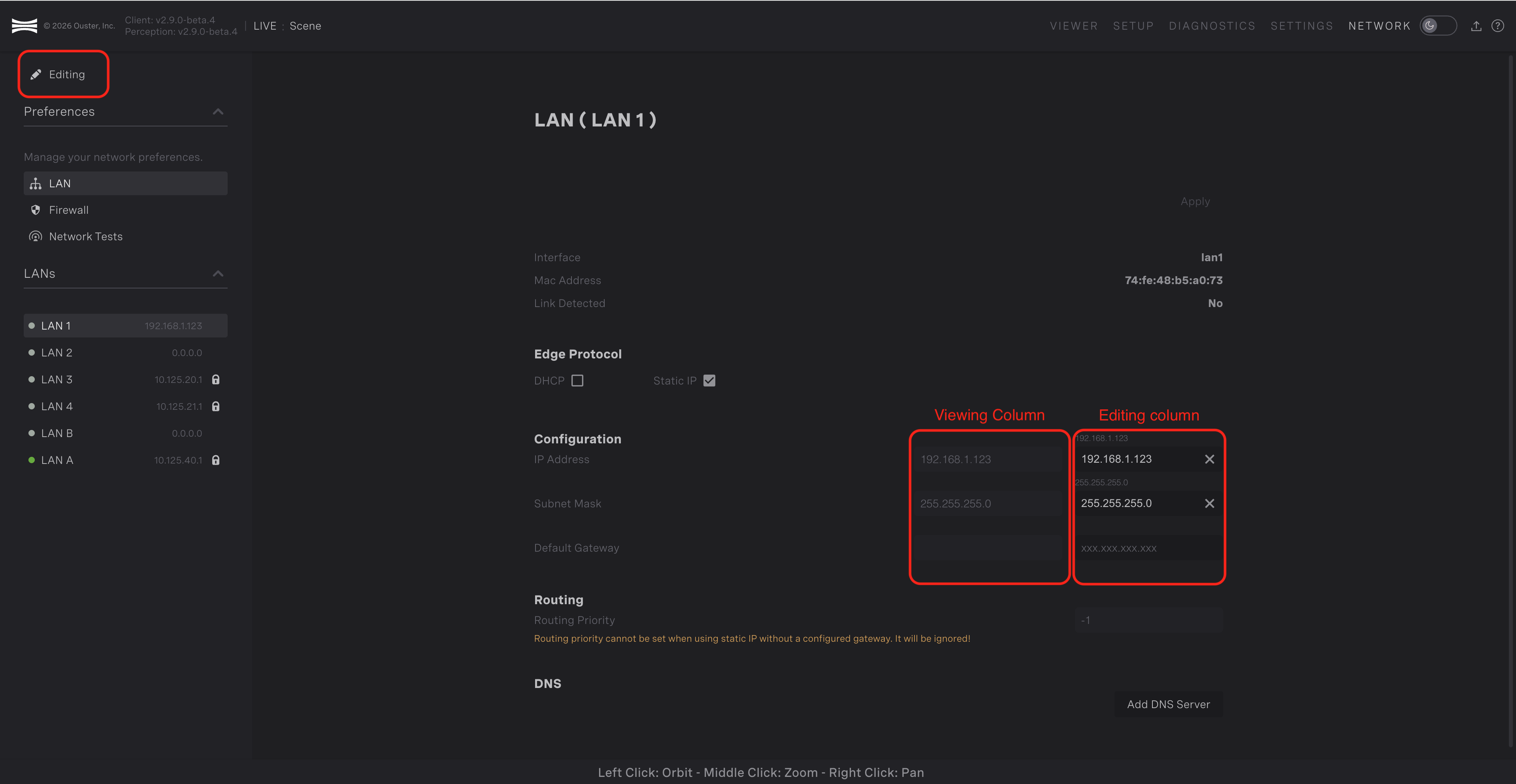
Task: Open the VIEWER tab
Action: pyautogui.click(x=1073, y=26)
